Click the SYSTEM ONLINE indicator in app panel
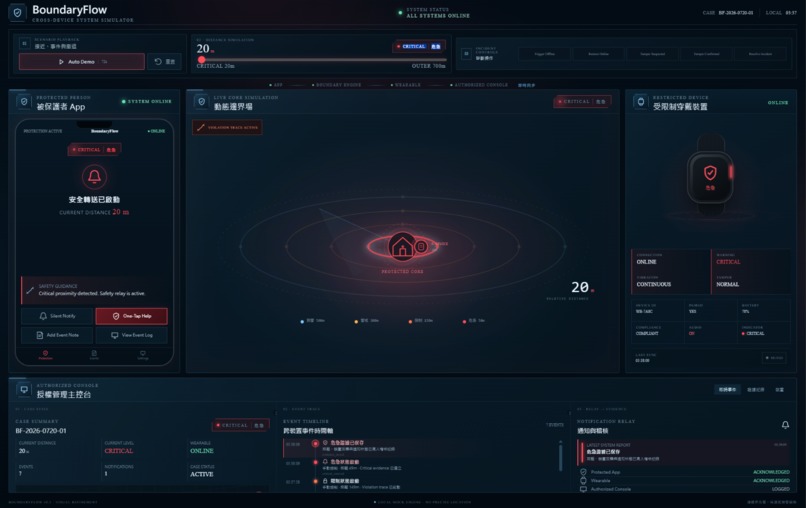806x508 pixels. coord(146,101)
